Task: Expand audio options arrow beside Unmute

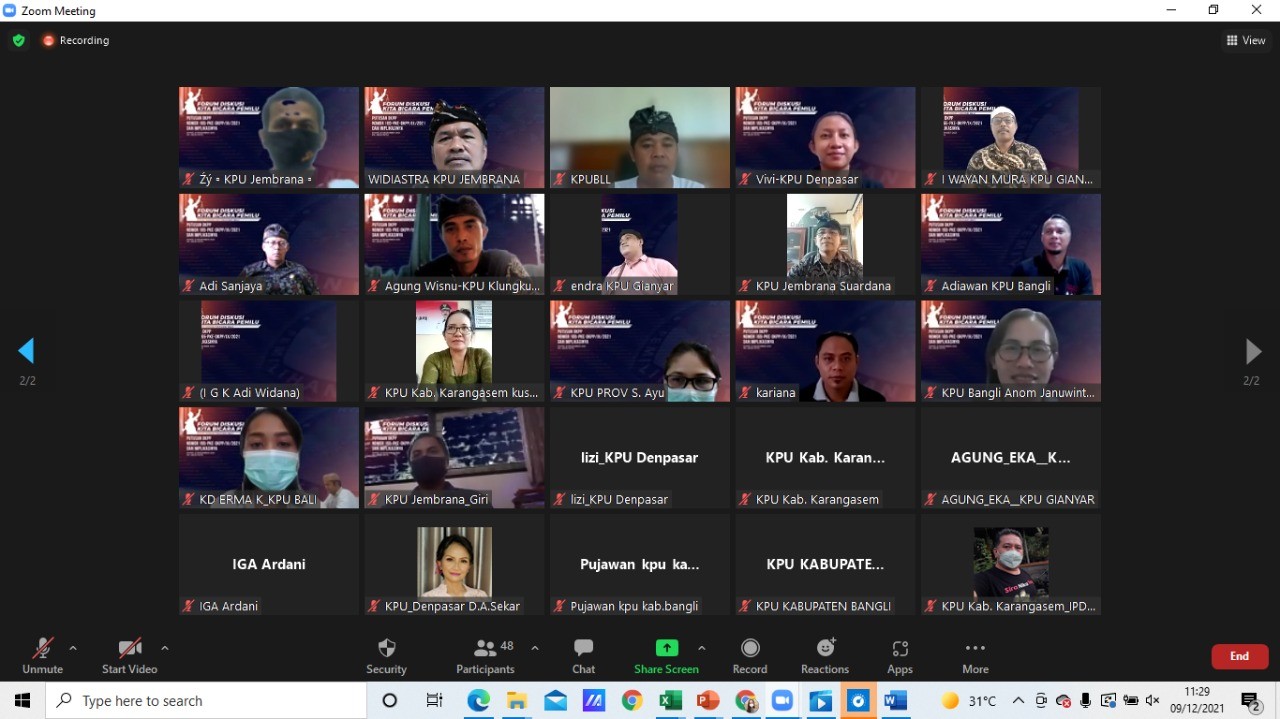Action: point(73,648)
